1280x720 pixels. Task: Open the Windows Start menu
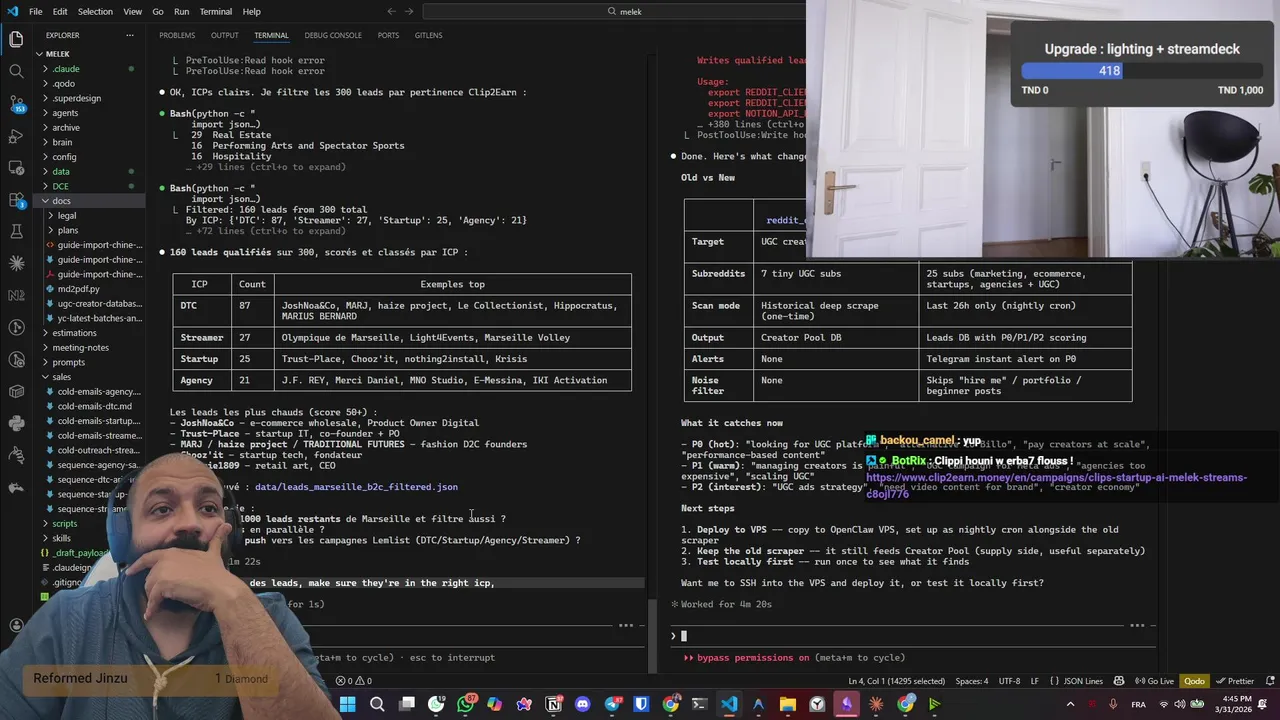tap(347, 704)
